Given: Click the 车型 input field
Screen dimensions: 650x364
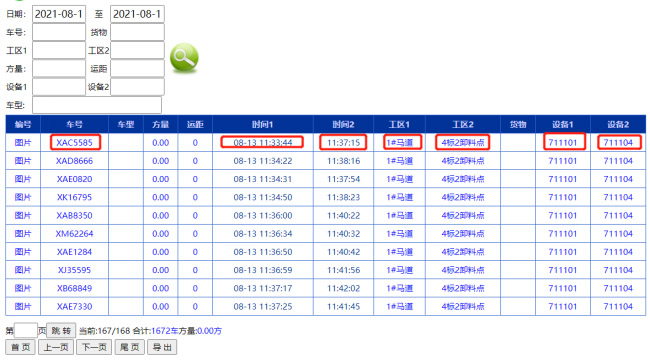Looking at the screenshot, I should 97,105.
